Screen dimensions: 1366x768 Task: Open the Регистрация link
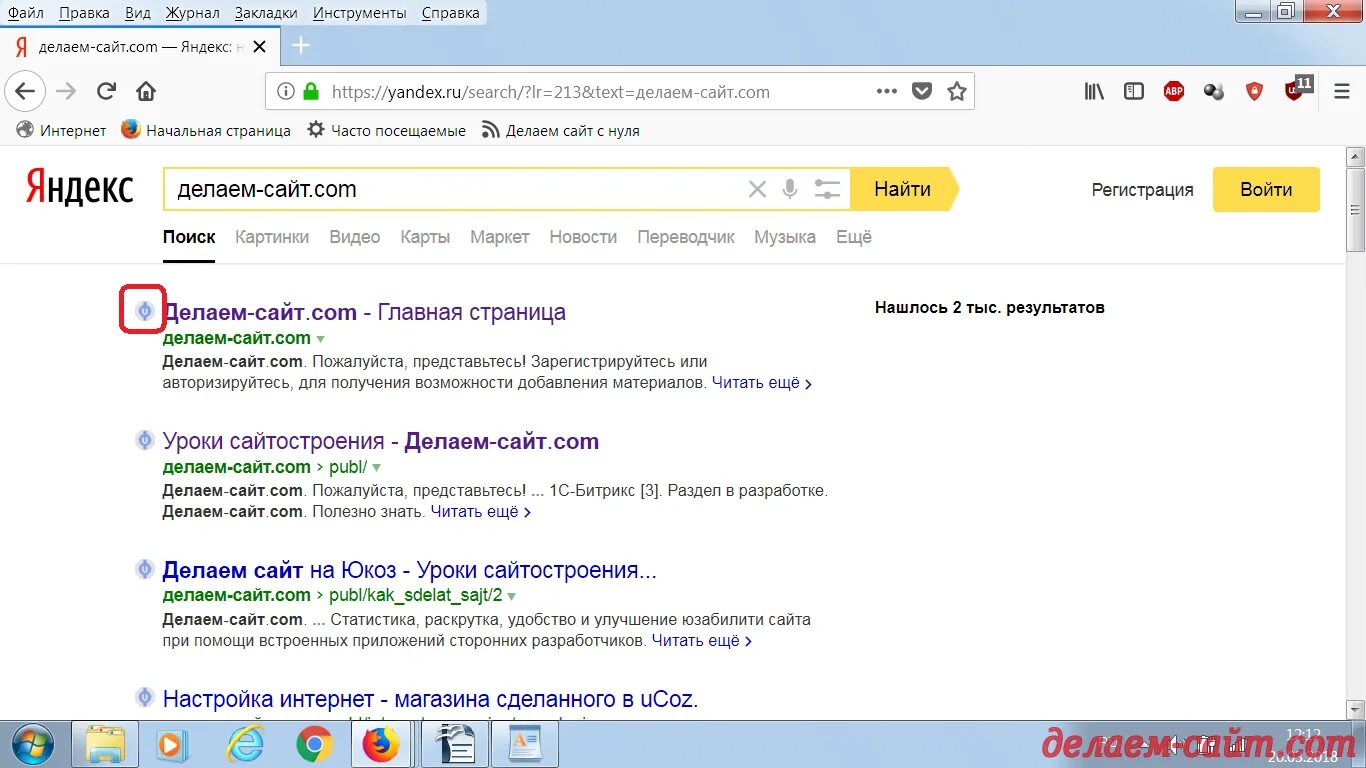(x=1142, y=190)
